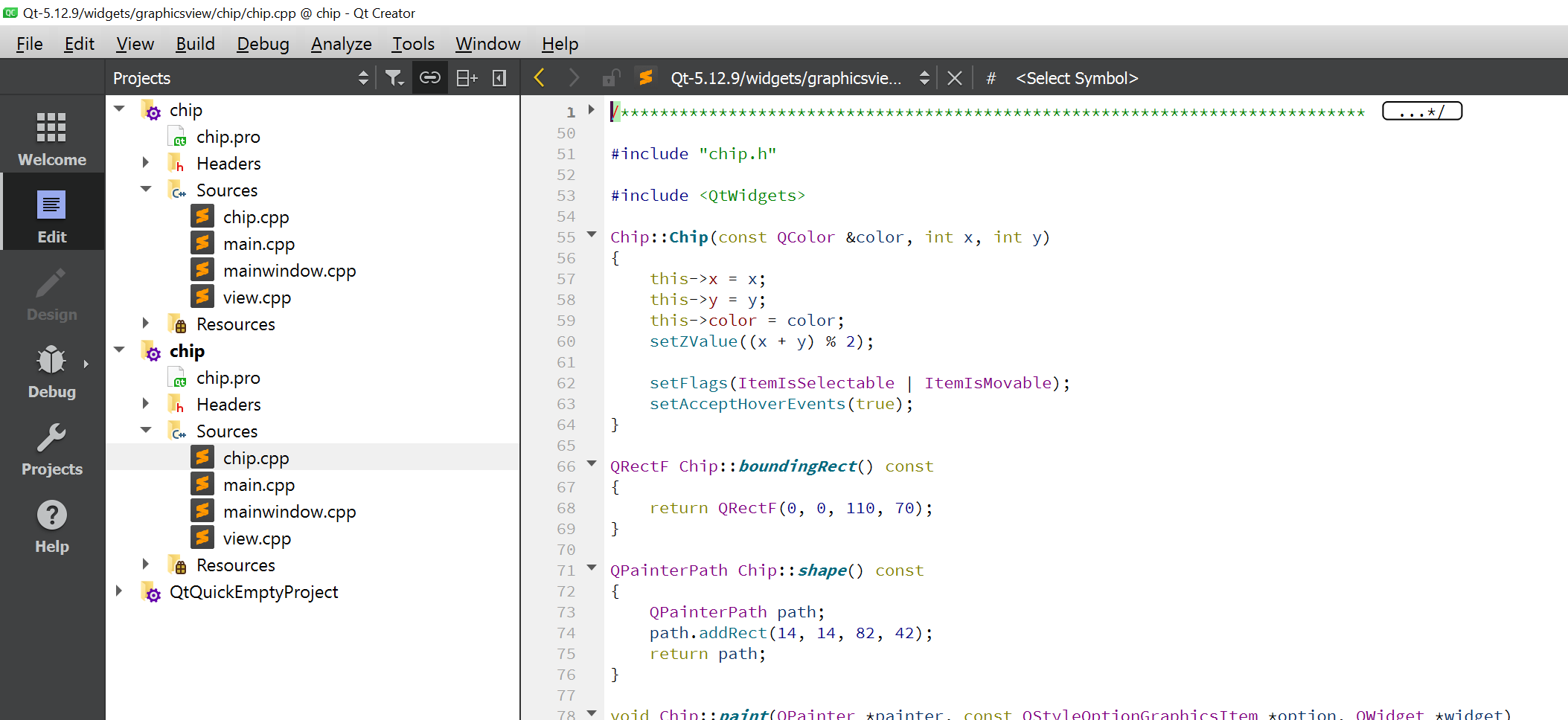The width and height of the screenshot is (1568, 720).
Task: Open the Build menu
Action: 195,44
